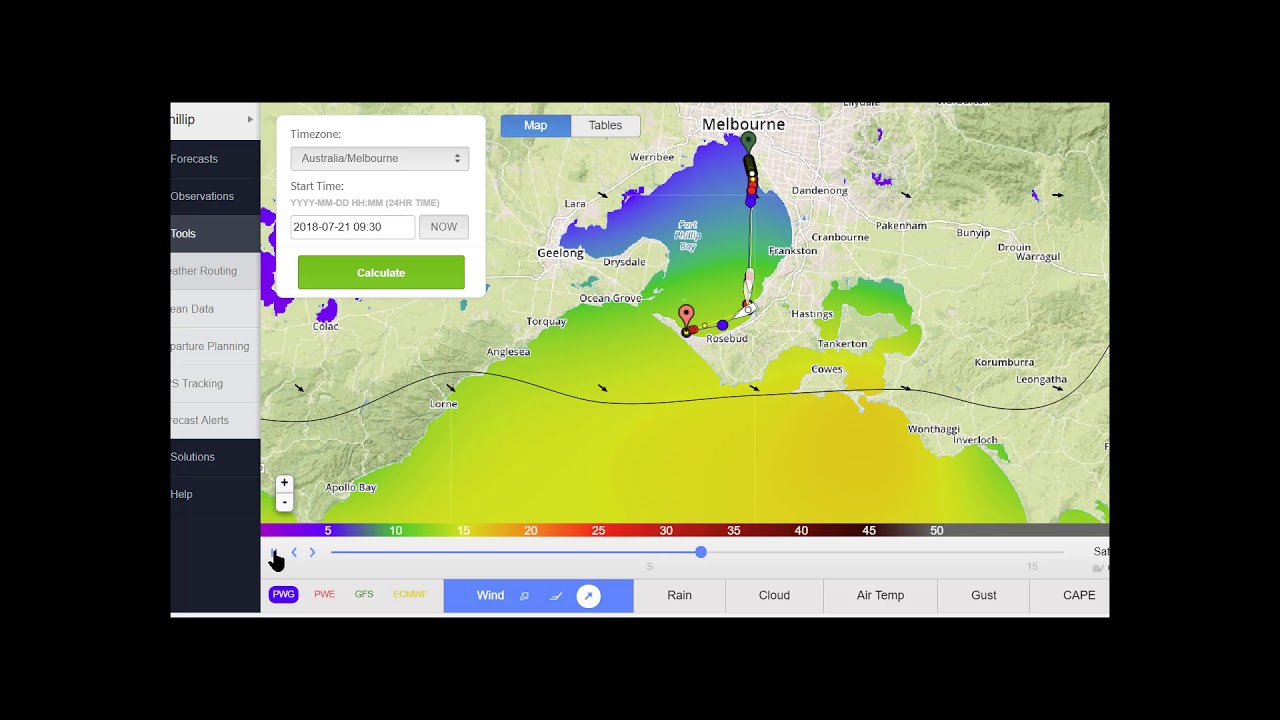Select the wind arrow display icon
This screenshot has height=720, width=1280.
click(x=588, y=596)
